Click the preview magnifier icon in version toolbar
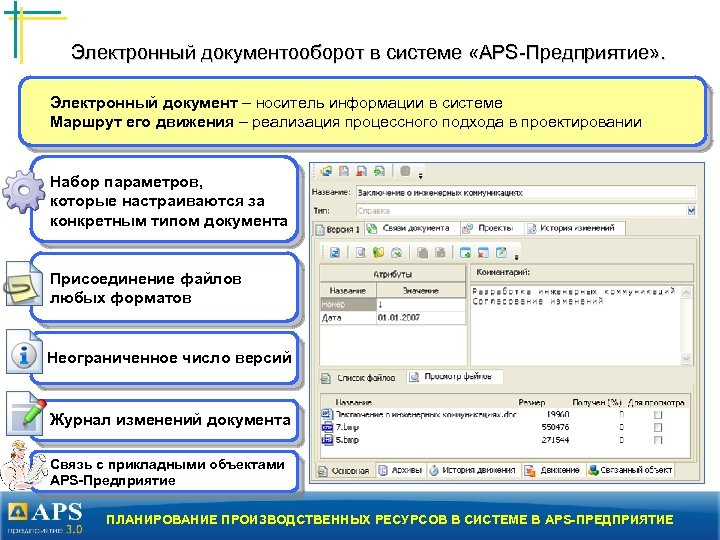 click(360, 252)
